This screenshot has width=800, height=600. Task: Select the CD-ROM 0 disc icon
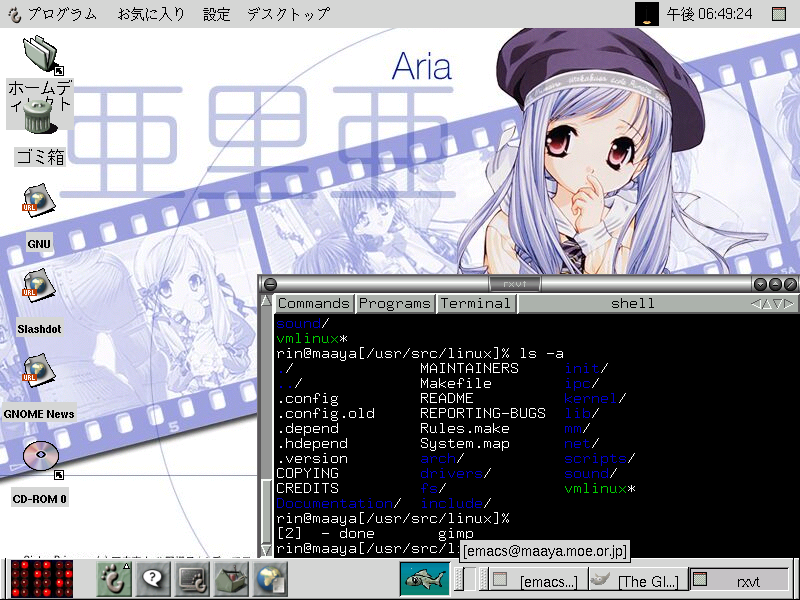tap(42, 457)
